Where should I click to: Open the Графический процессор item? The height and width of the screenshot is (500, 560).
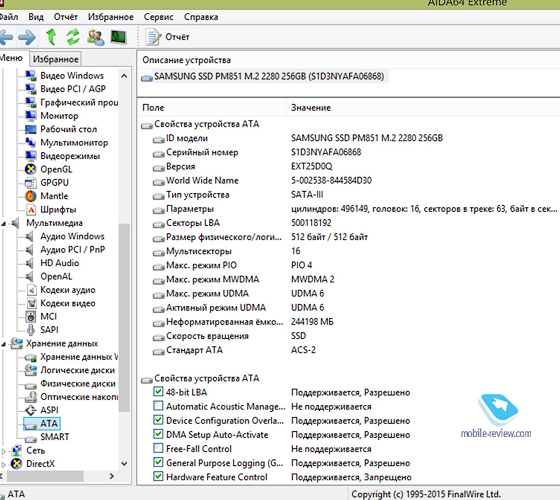(79, 102)
